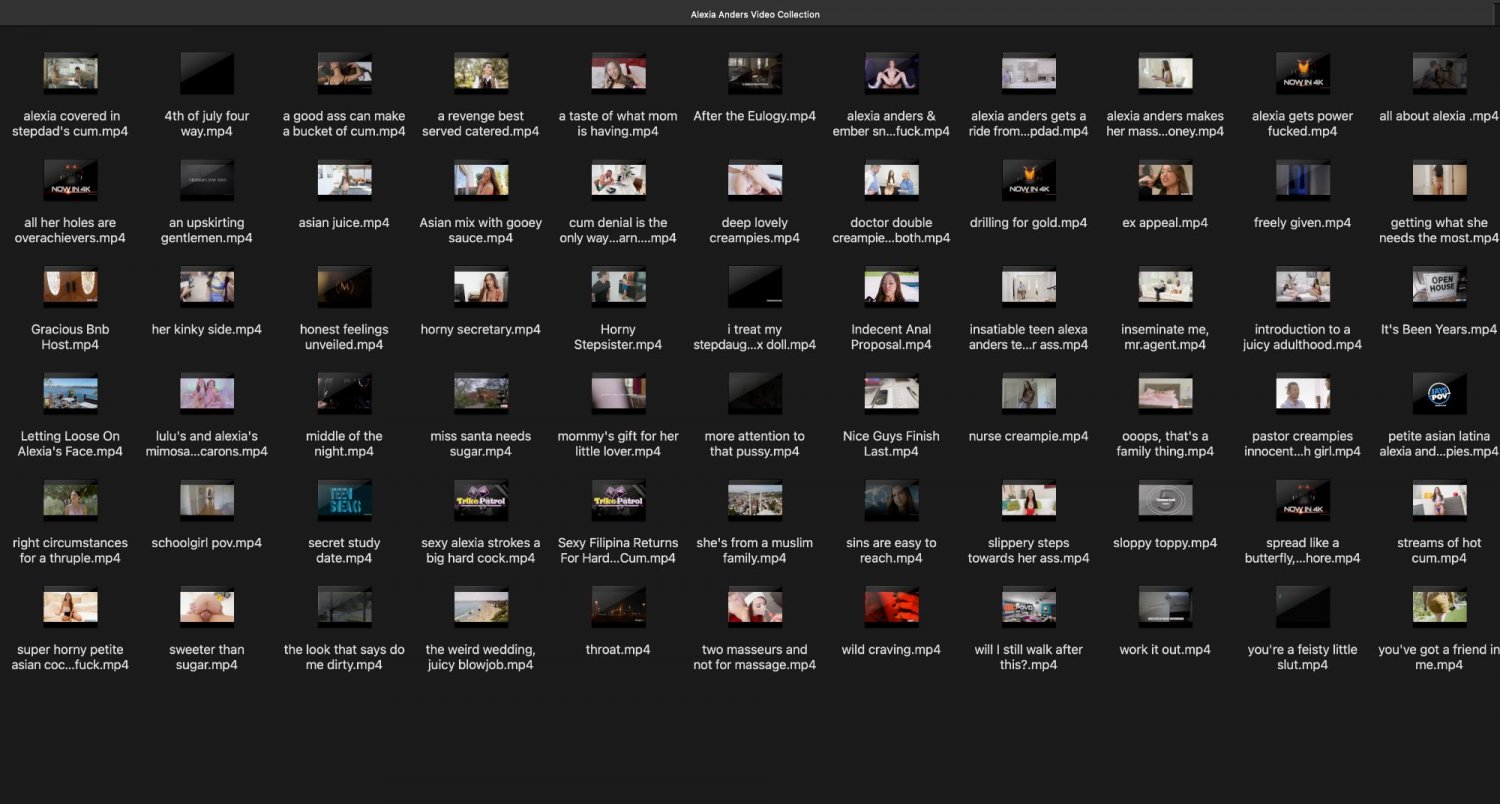Play "It's Been Years.mp4"
Screen dimensions: 1500x804
[1438, 285]
